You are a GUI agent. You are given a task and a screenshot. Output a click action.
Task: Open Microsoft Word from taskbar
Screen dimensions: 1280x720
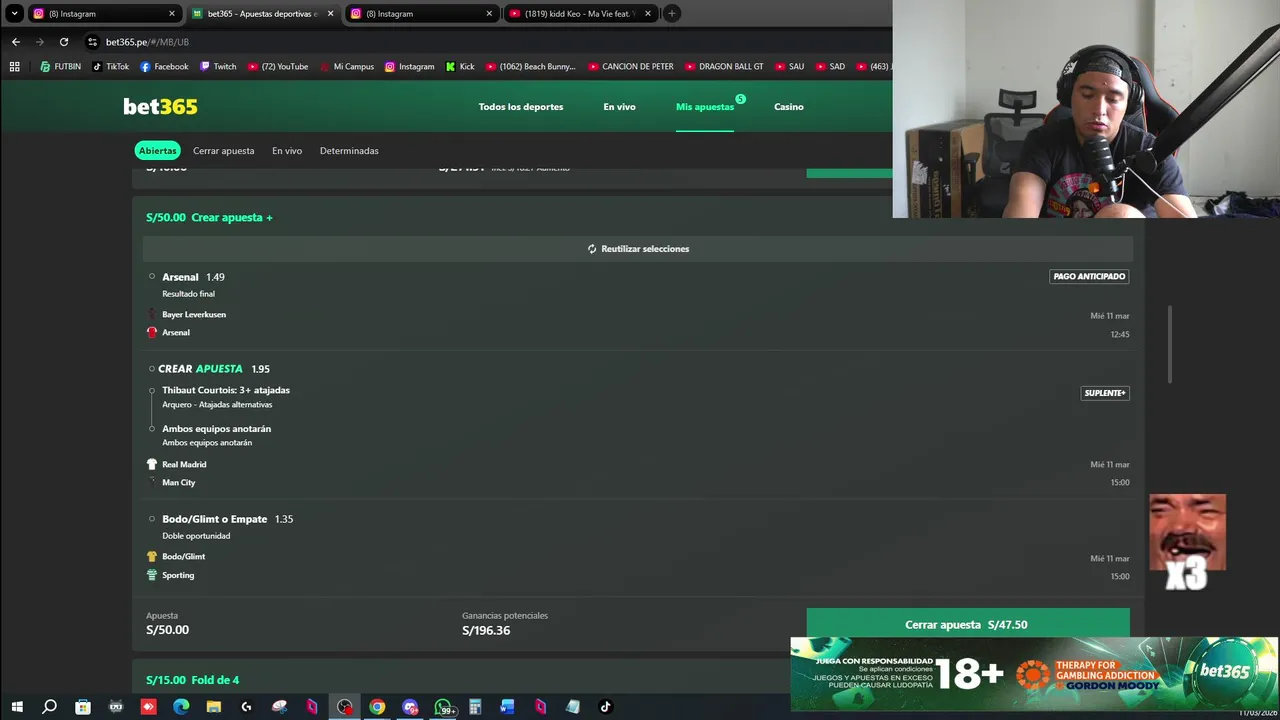(507, 707)
